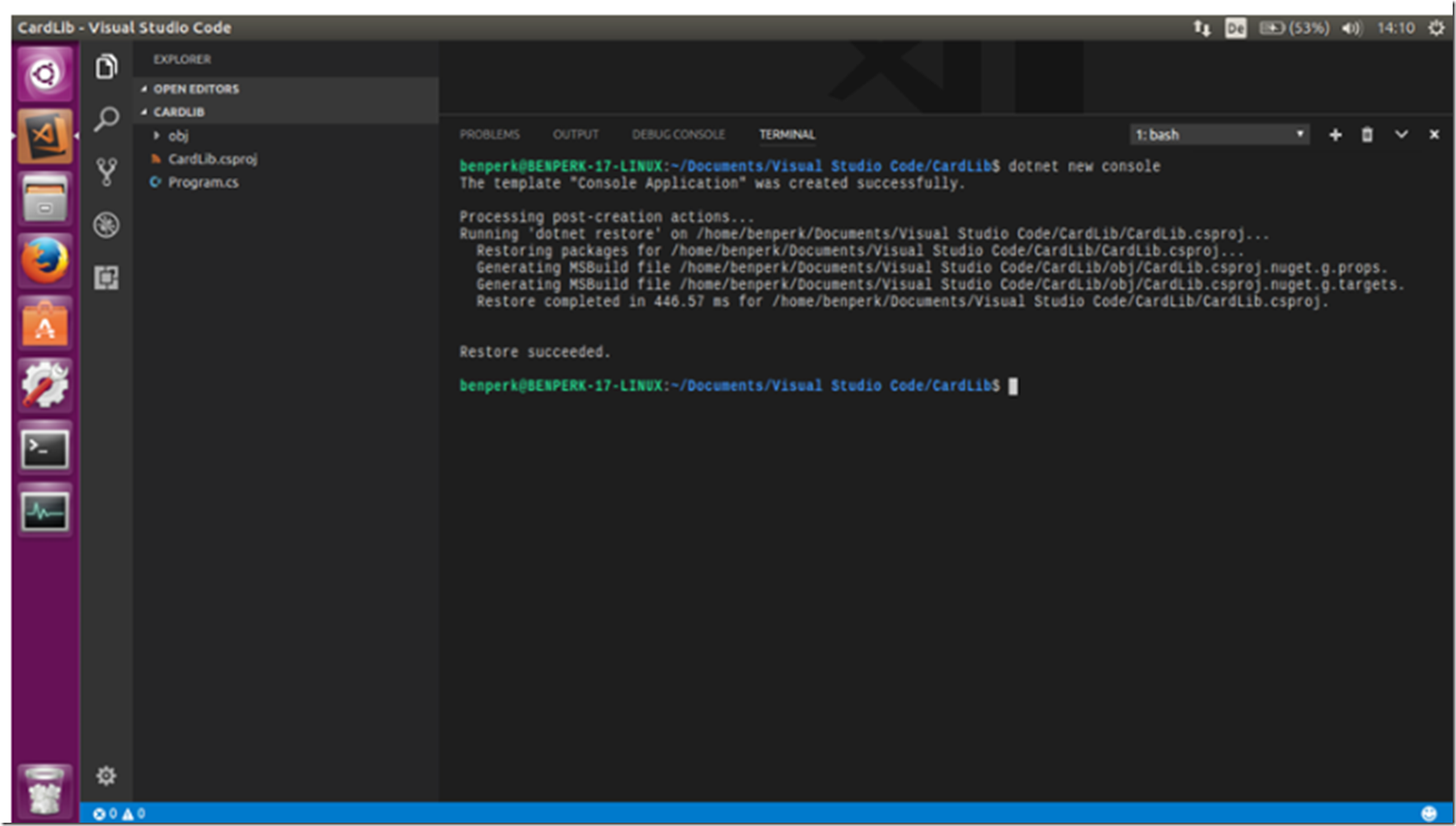Open Ubuntu Software from the launcher

pos(45,324)
